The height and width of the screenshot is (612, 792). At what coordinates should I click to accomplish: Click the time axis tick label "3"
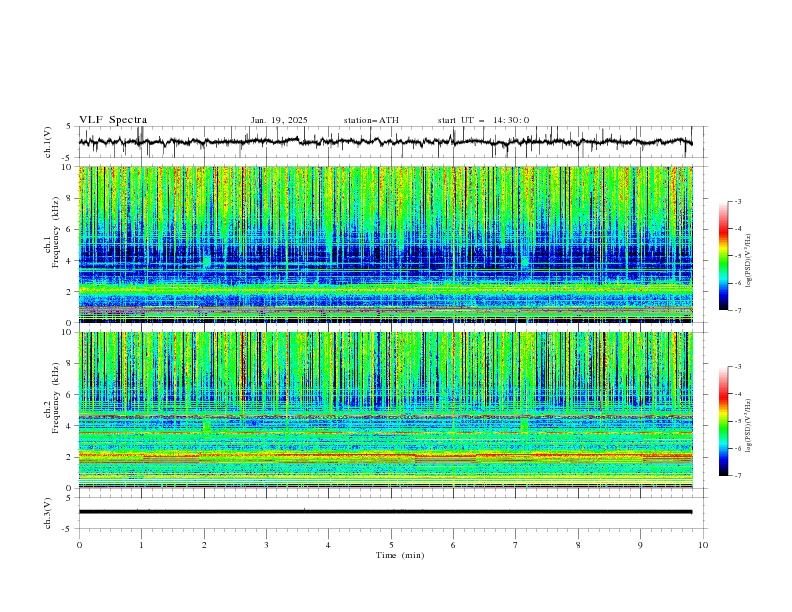tap(266, 545)
